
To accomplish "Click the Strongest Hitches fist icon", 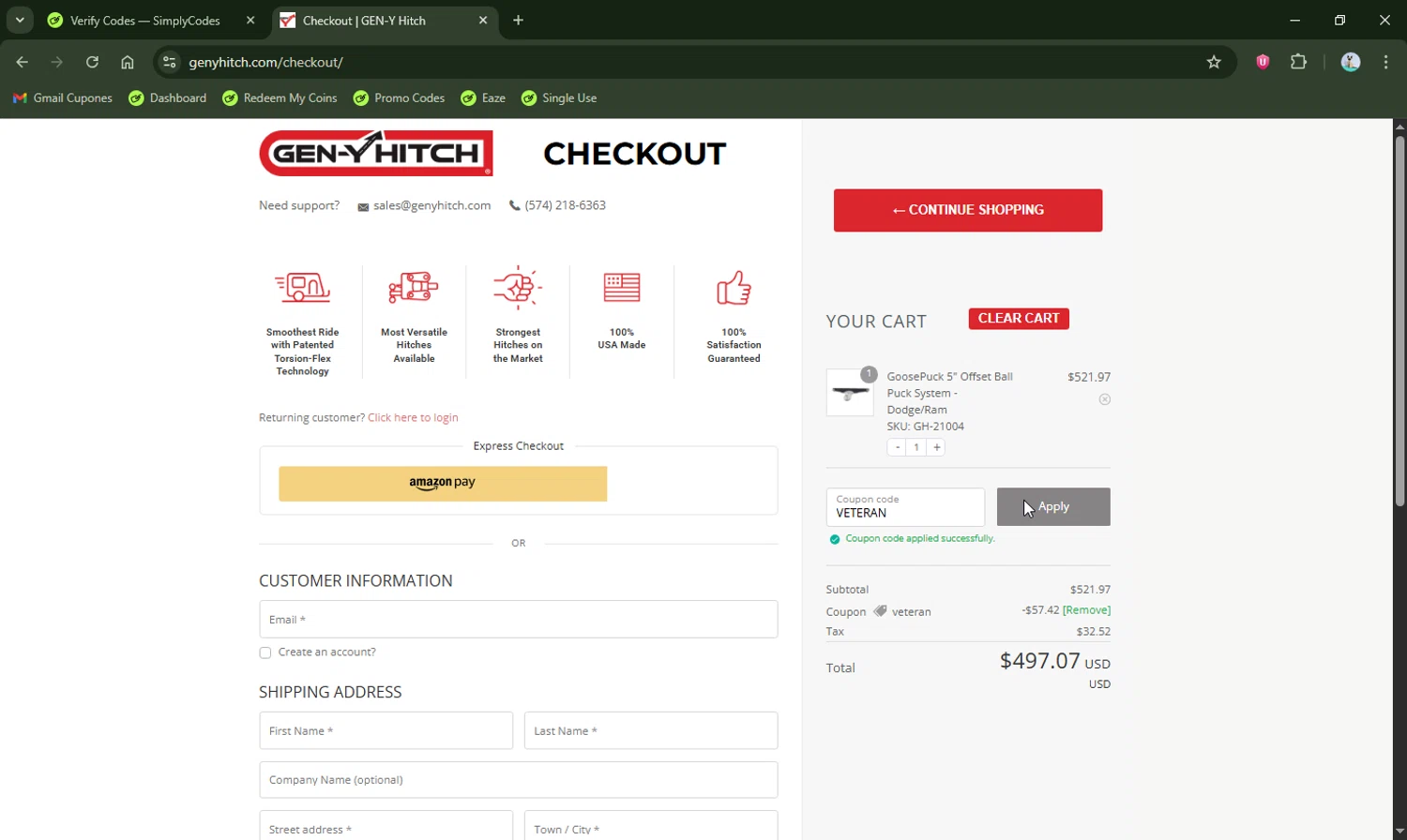I will [518, 287].
